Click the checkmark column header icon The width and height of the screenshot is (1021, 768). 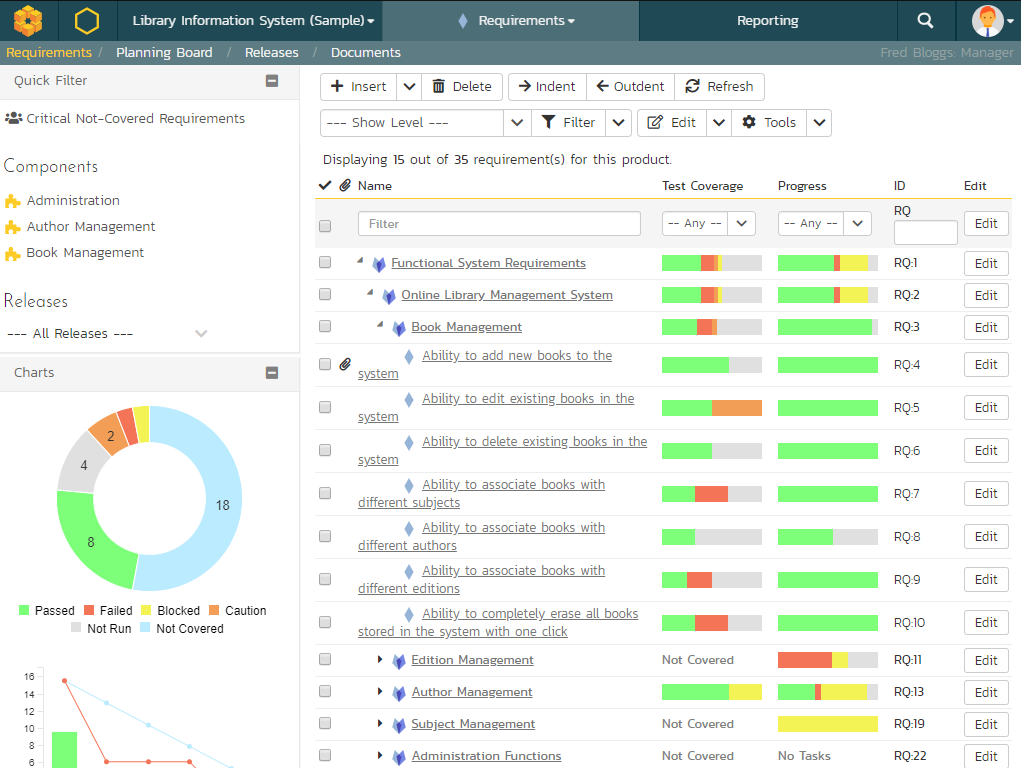[x=325, y=186]
